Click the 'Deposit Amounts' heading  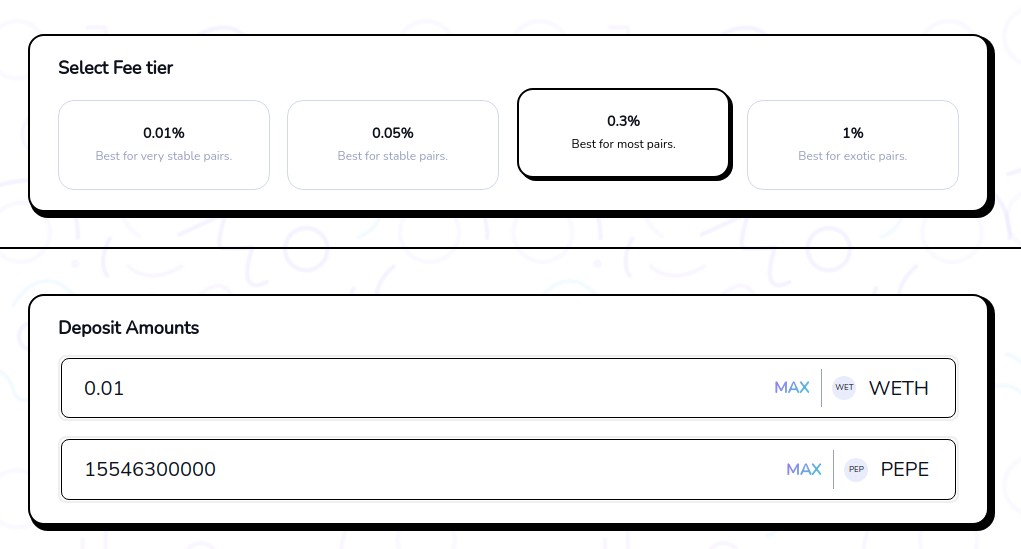(129, 328)
